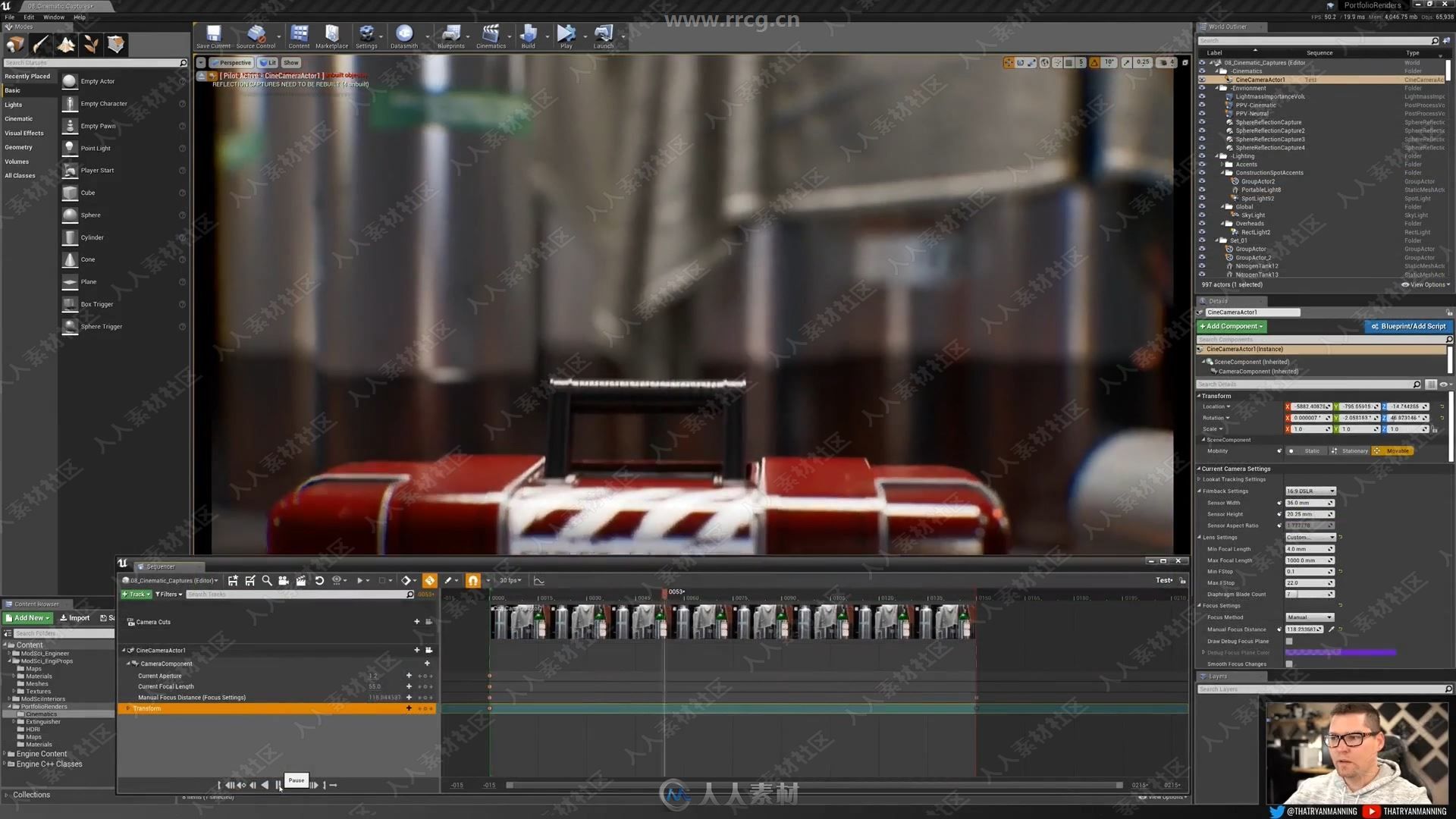Image resolution: width=1456 pixels, height=819 pixels.
Task: Open the Sequencer Filters dropdown
Action: tap(168, 595)
